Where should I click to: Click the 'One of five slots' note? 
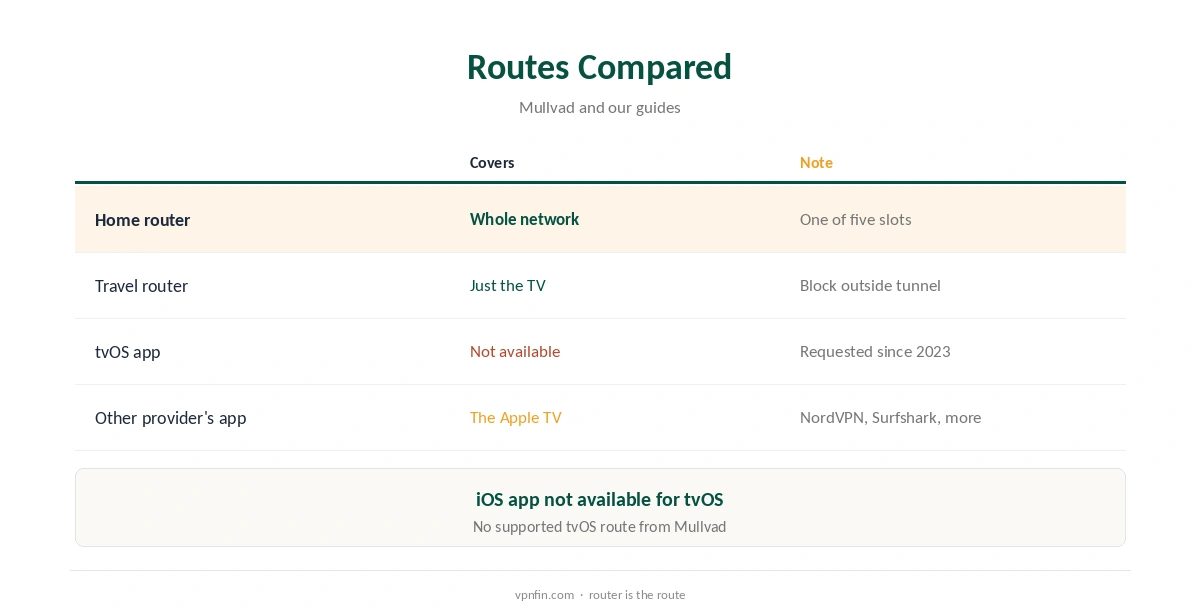[855, 219]
